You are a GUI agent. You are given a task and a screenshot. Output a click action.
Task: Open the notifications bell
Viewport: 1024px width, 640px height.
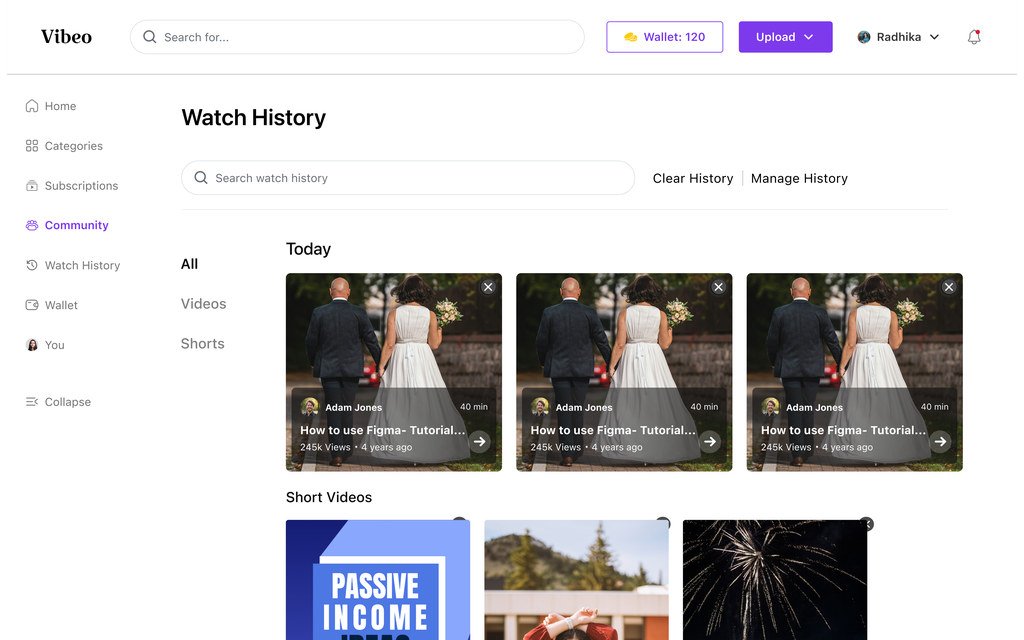974,37
